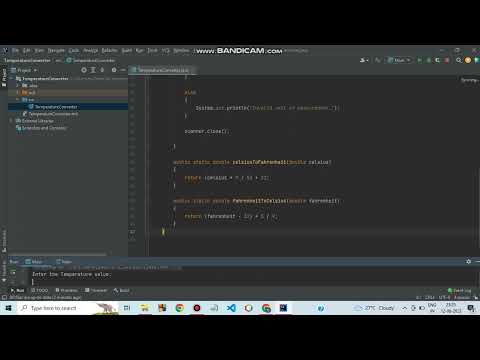The height and width of the screenshot is (360, 480).
Task: Click the Windows Start button
Action: tap(8, 308)
